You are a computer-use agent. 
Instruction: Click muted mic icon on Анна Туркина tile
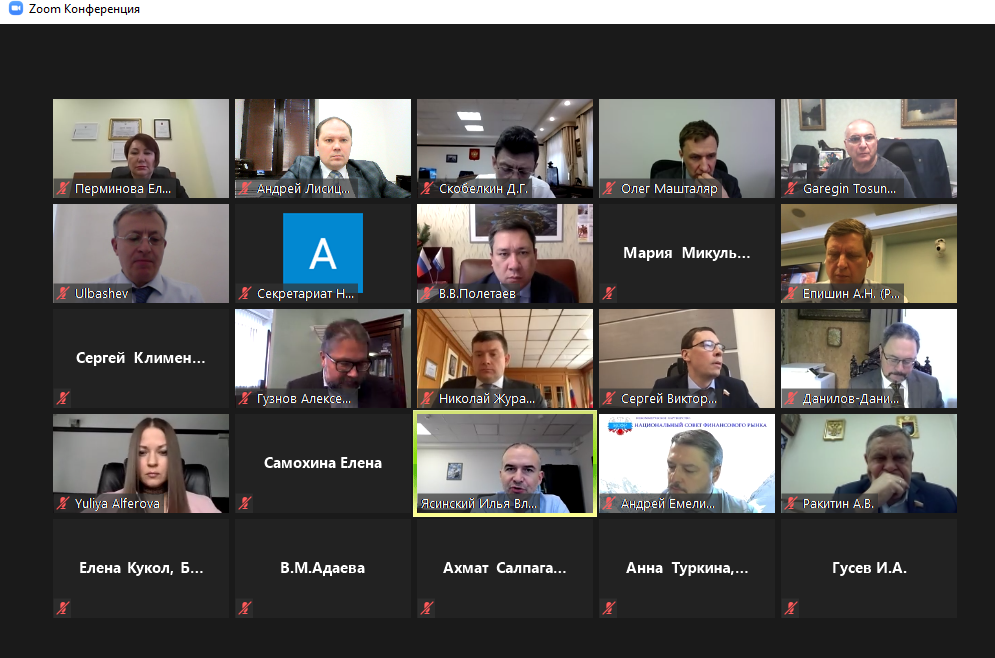[609, 608]
